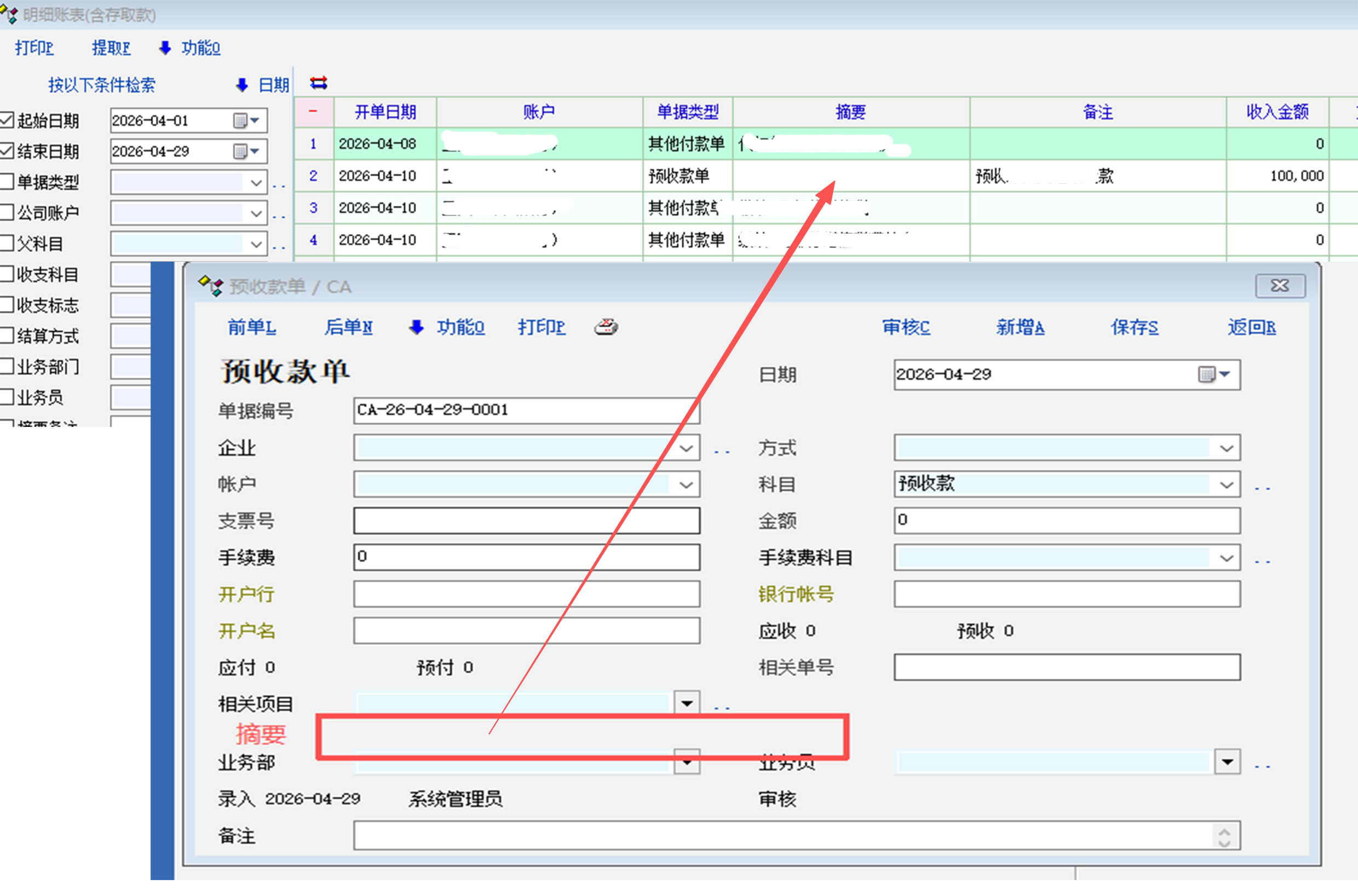Click the 审核 button
Image resolution: width=1358 pixels, height=896 pixels.
click(906, 327)
